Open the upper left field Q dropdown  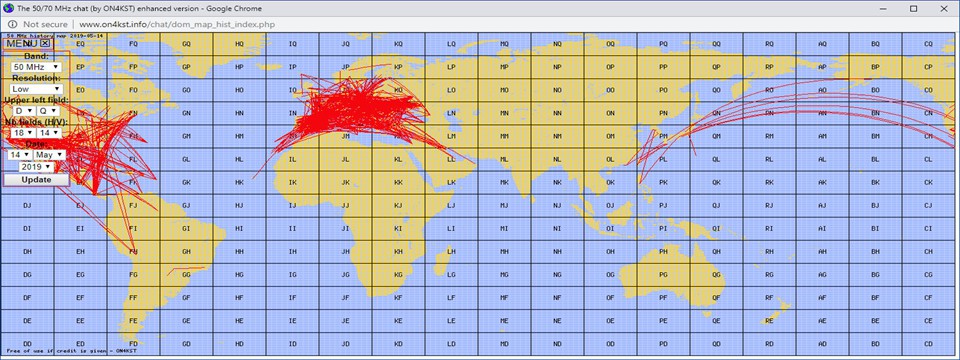point(48,111)
